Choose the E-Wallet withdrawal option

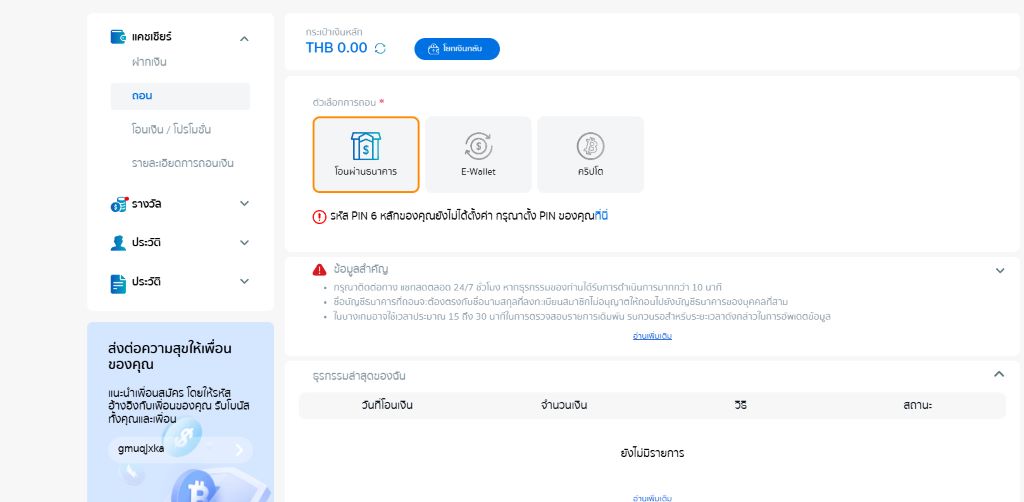[478, 154]
